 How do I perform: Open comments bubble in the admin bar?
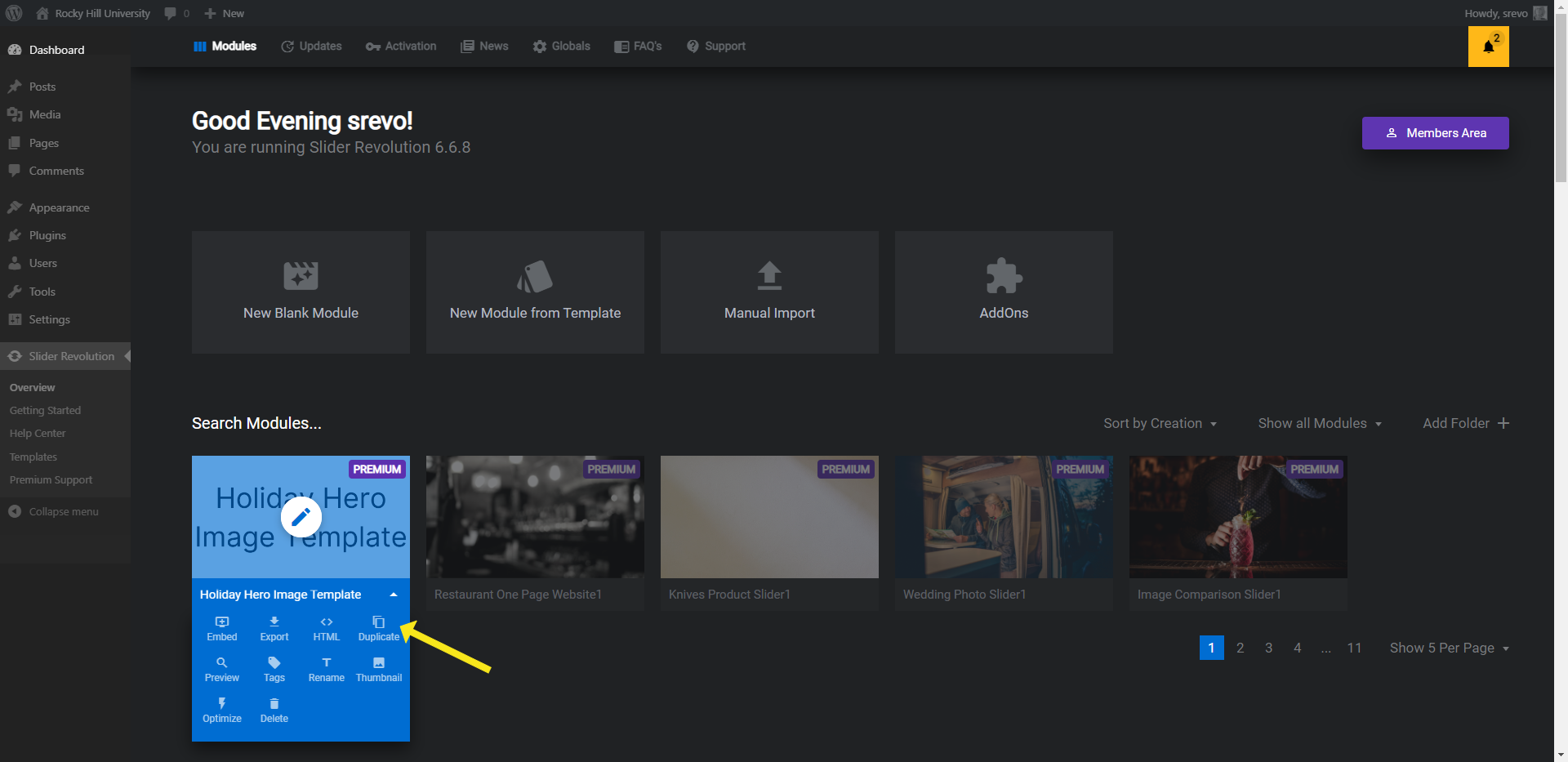176,13
